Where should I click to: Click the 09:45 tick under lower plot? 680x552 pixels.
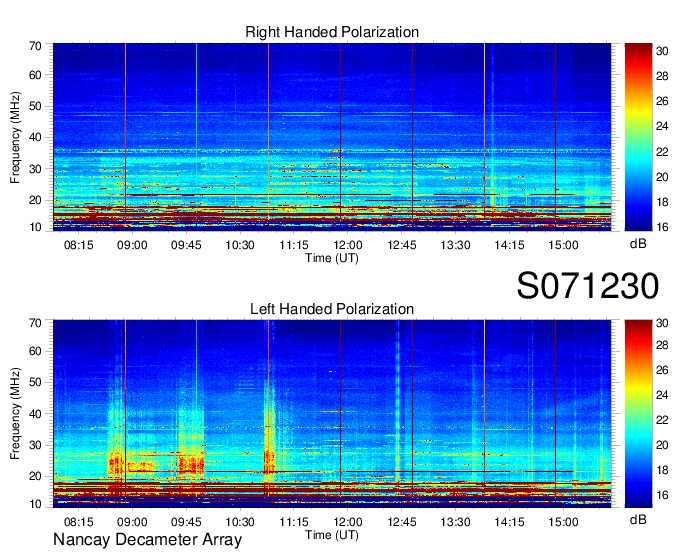[186, 522]
